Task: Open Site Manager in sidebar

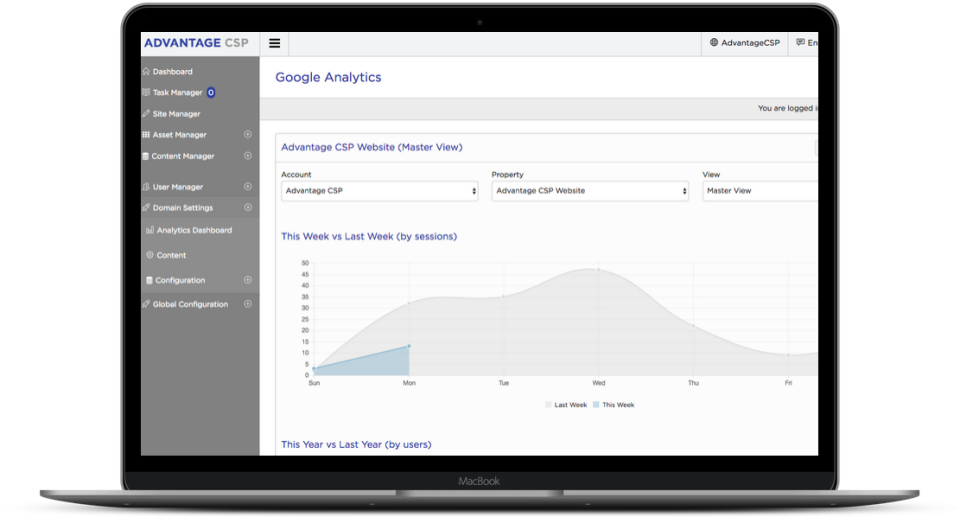Action: [176, 114]
